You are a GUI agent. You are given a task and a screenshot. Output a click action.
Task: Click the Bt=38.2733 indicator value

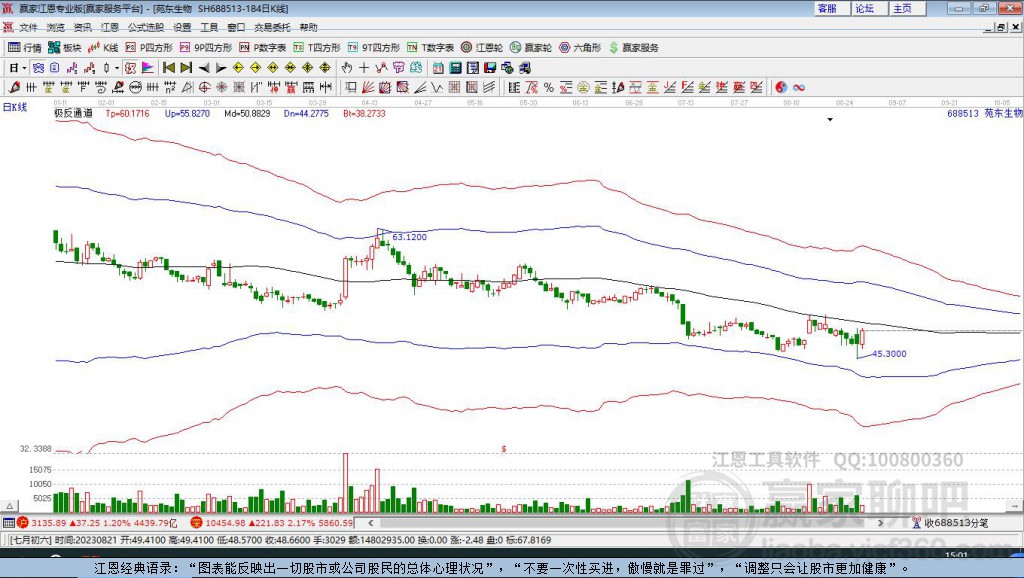pyautogui.click(x=364, y=113)
